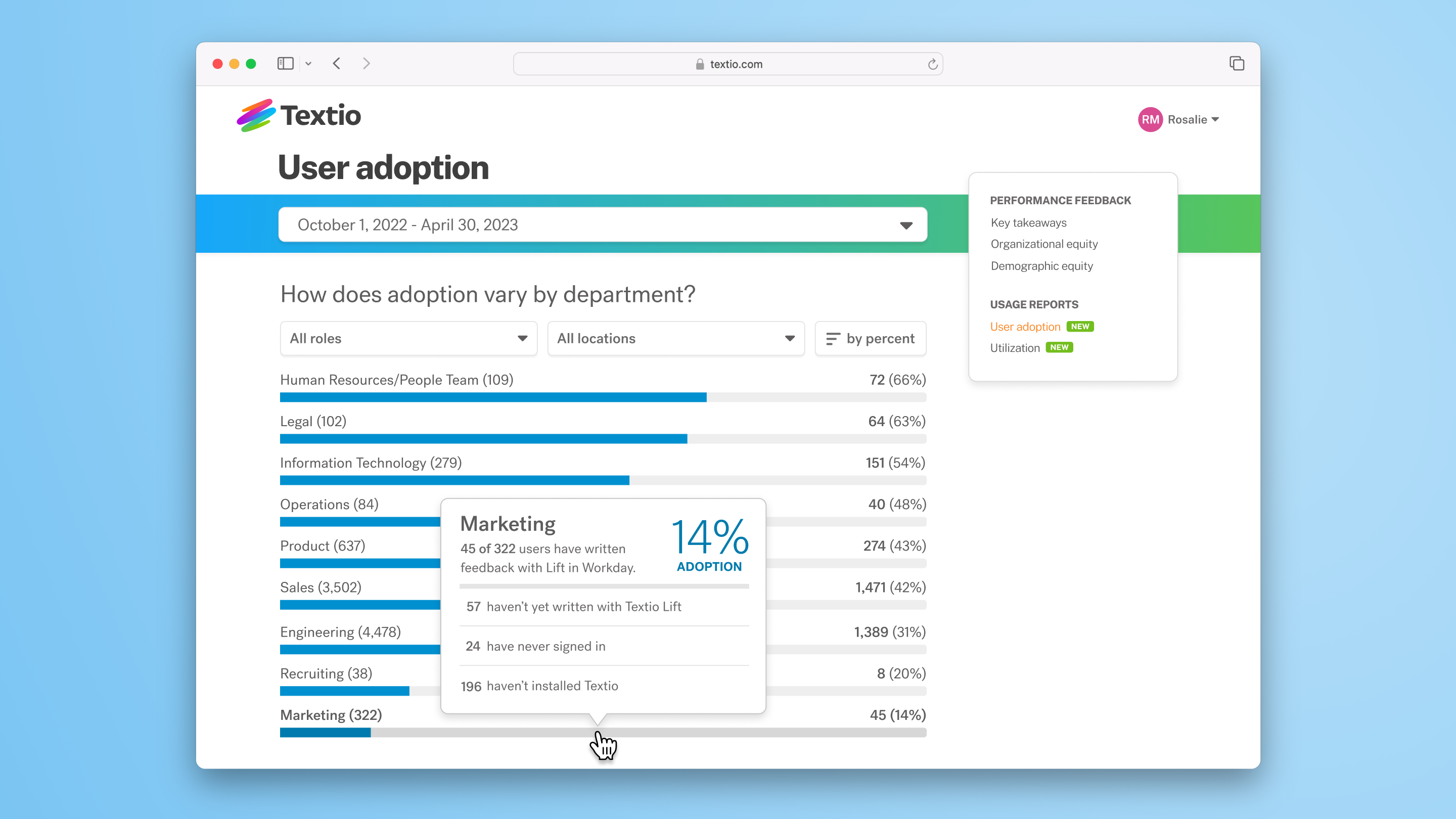Screen dimensions: 1456x819
Task: Click the NEW badge next to User adoption
Action: tap(1079, 327)
